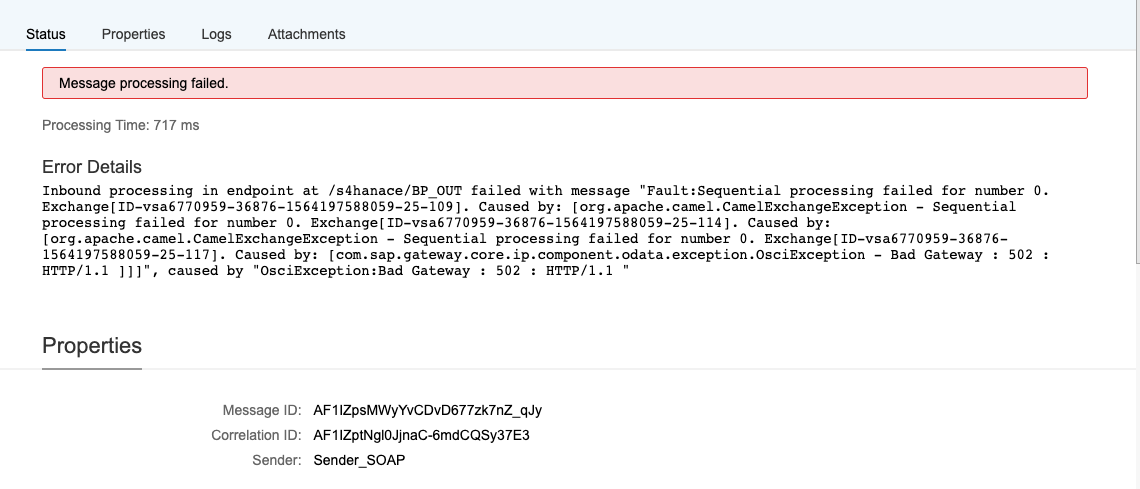The width and height of the screenshot is (1140, 489).
Task: Click the Sender label
Action: coord(276,460)
